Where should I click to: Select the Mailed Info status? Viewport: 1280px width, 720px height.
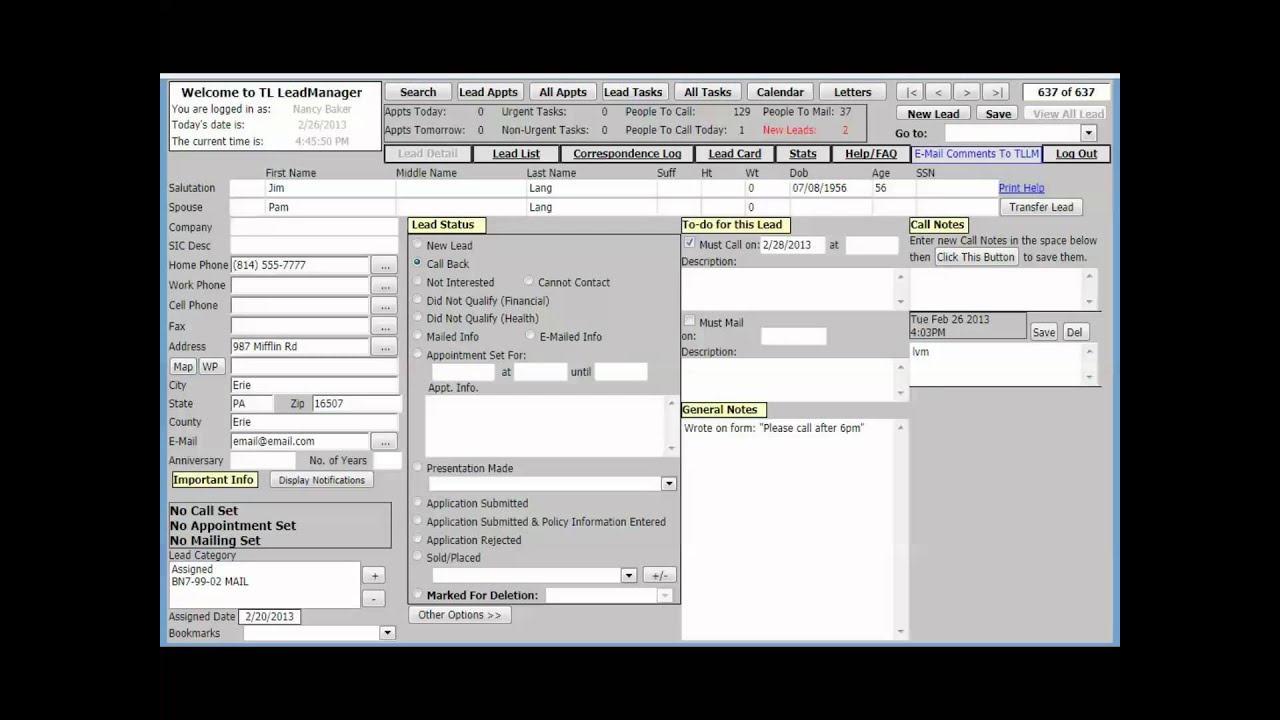coord(418,336)
